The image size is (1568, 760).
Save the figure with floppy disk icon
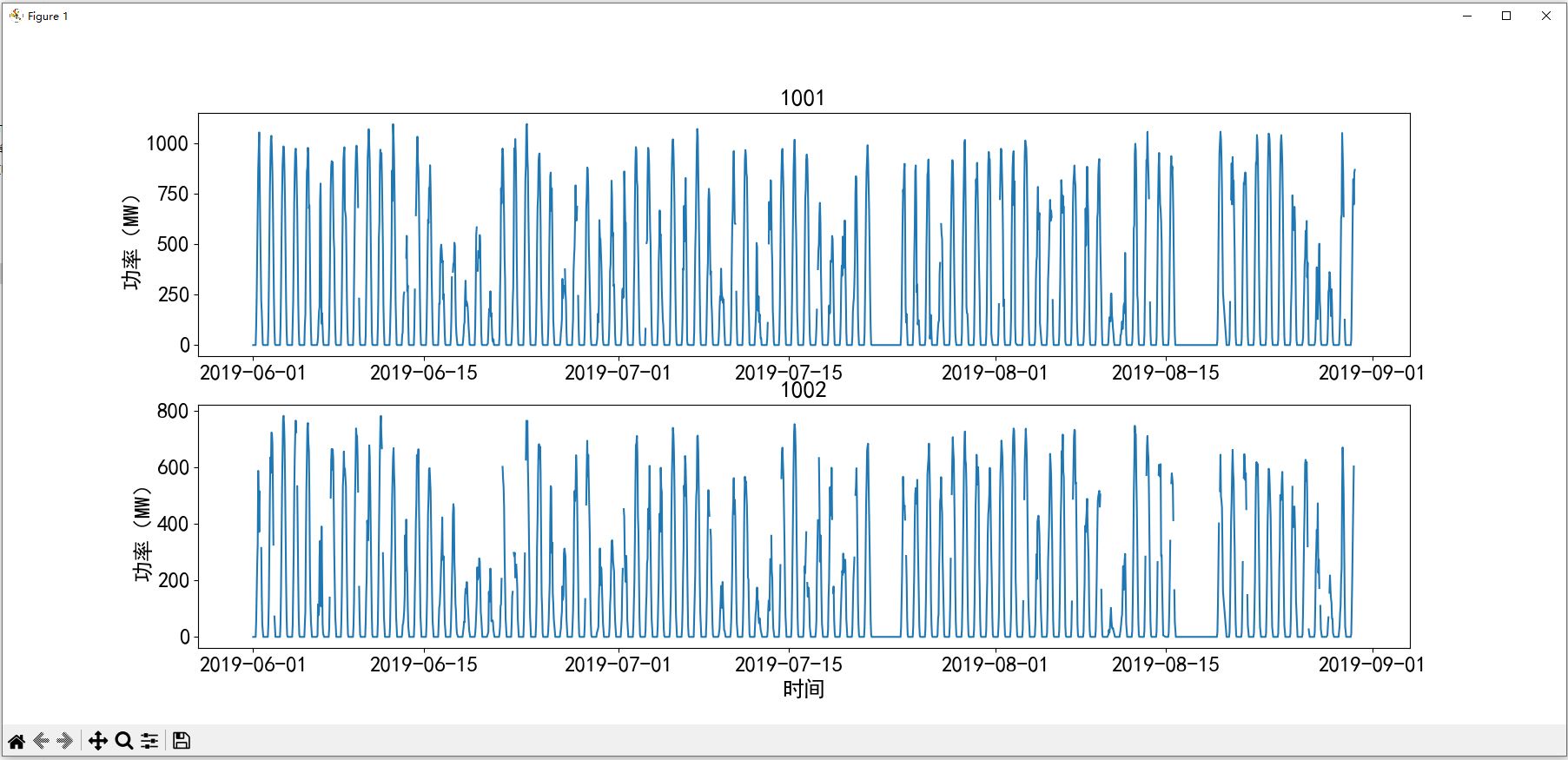click(x=182, y=741)
